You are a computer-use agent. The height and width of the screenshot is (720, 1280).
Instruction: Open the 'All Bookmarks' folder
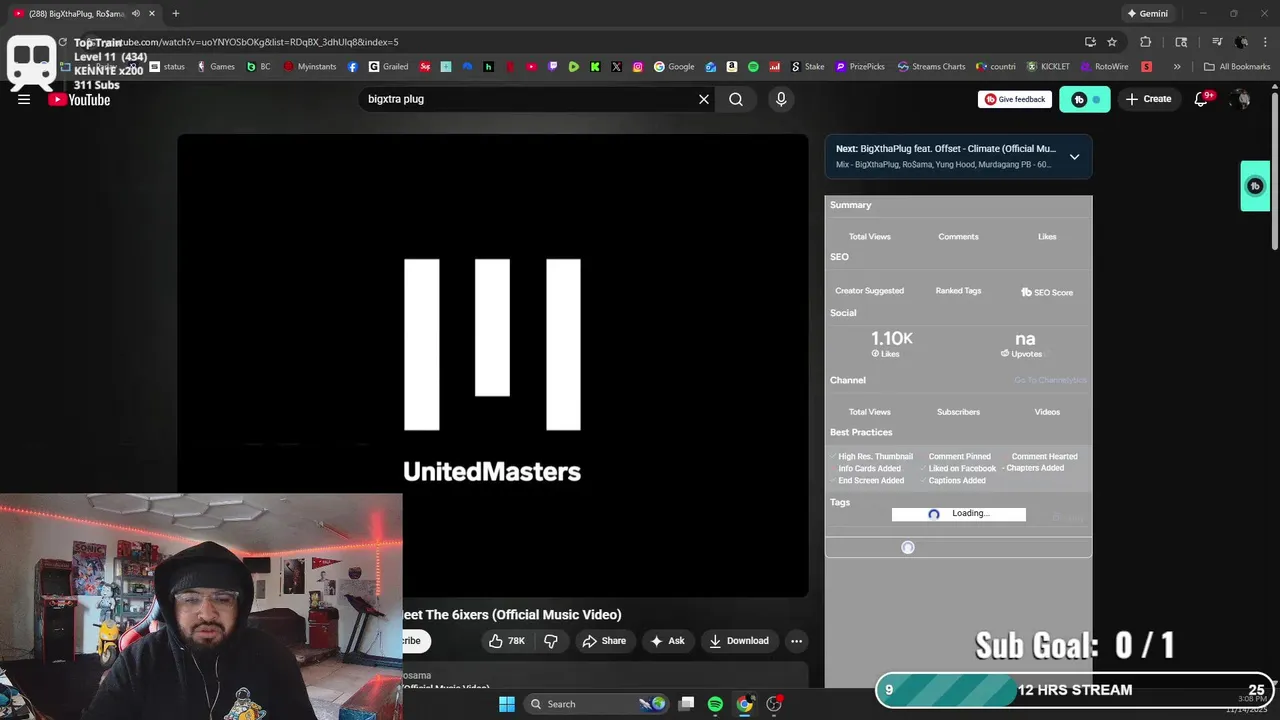[1237, 67]
